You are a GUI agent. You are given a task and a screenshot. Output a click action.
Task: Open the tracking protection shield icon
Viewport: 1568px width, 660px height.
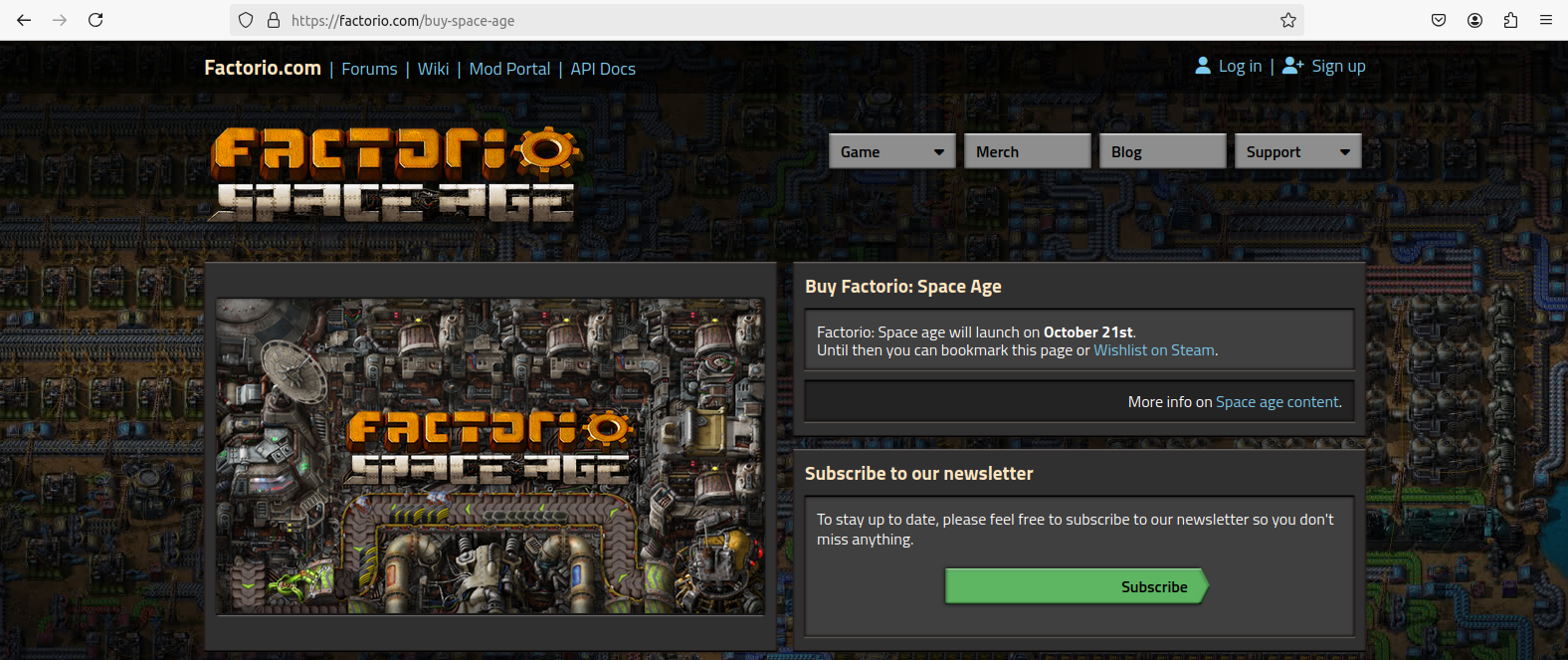246,20
